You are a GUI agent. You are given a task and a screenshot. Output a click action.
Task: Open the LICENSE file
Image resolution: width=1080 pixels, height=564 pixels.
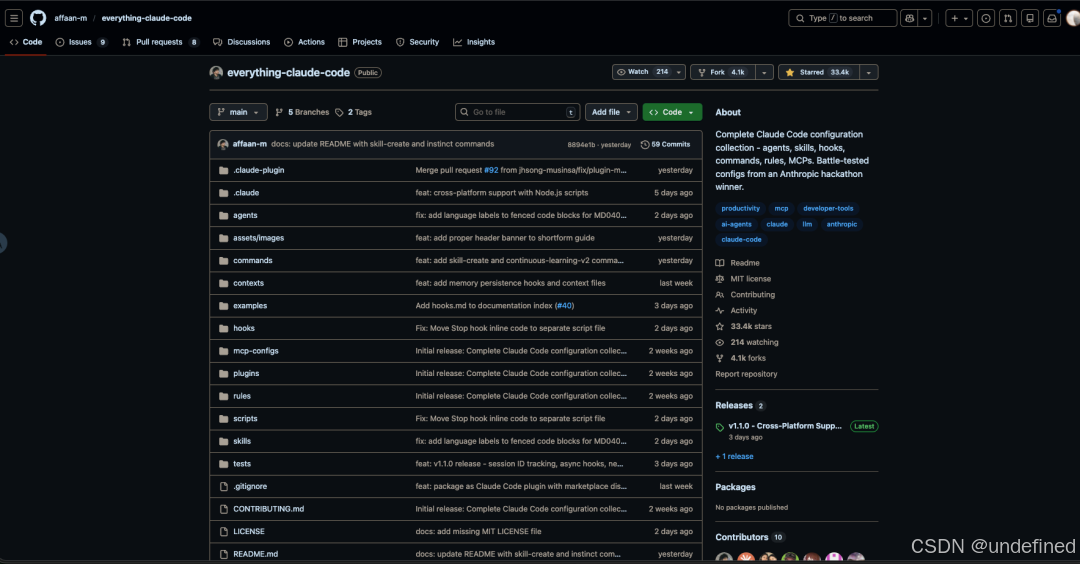pyautogui.click(x=249, y=532)
